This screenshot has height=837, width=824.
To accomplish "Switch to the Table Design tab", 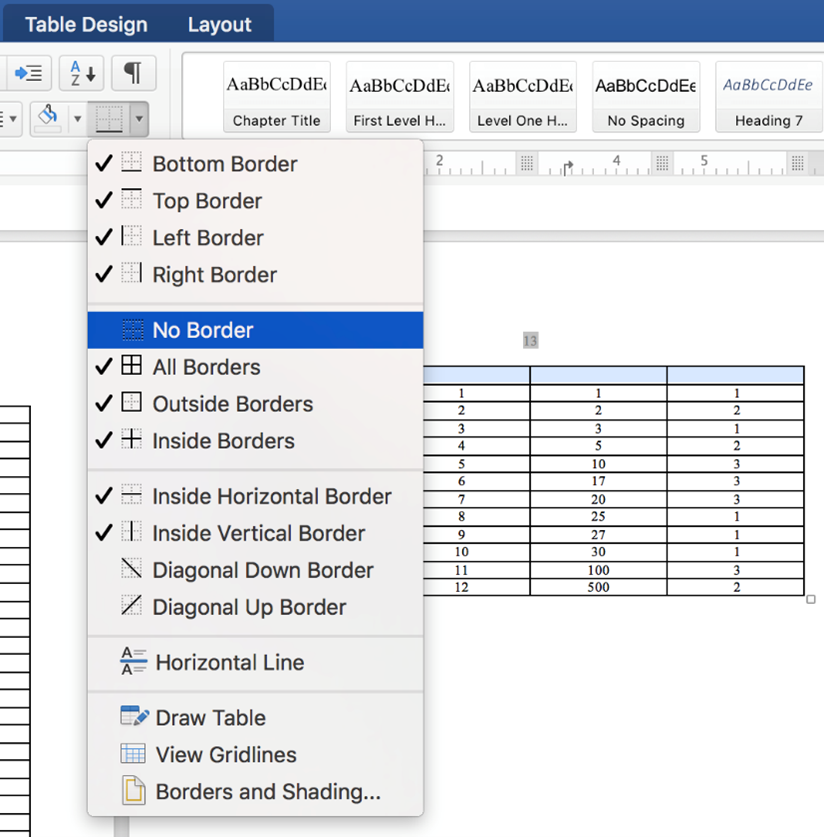I will [86, 25].
